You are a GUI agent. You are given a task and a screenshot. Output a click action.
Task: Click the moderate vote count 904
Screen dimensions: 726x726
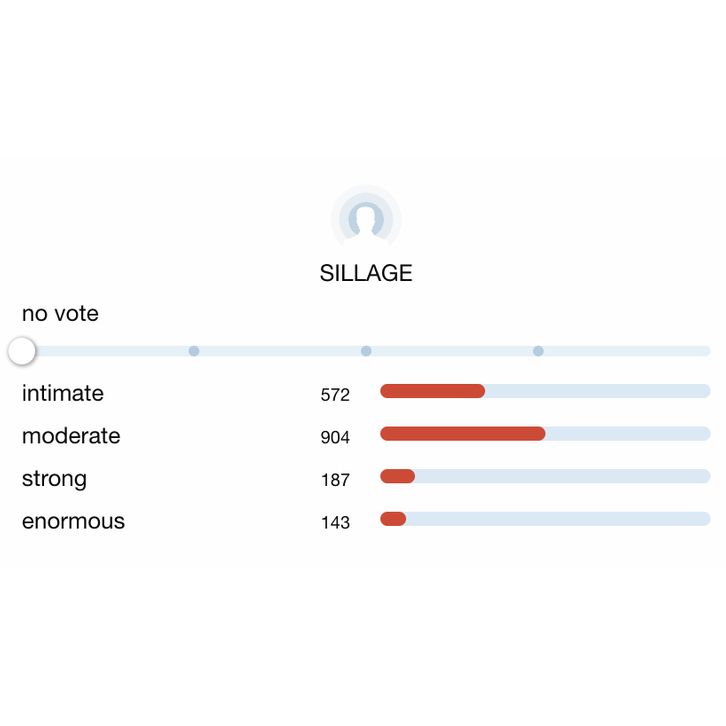[x=335, y=438]
